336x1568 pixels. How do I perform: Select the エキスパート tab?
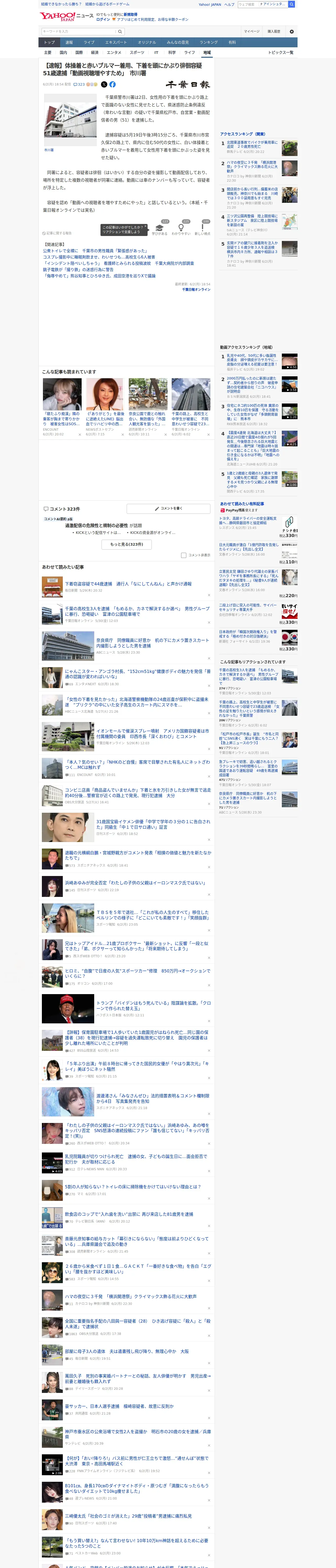[116, 43]
